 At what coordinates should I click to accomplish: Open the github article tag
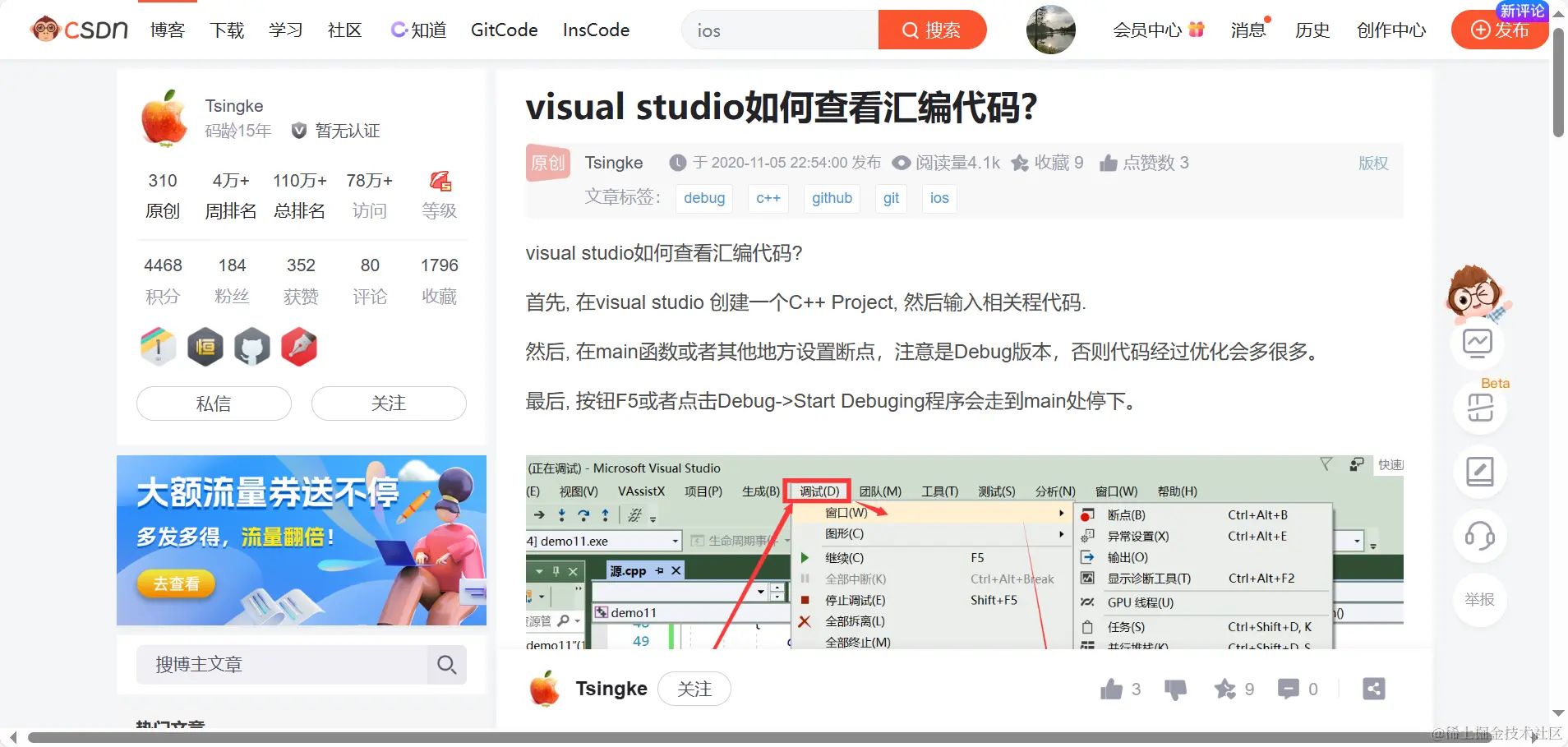click(832, 198)
